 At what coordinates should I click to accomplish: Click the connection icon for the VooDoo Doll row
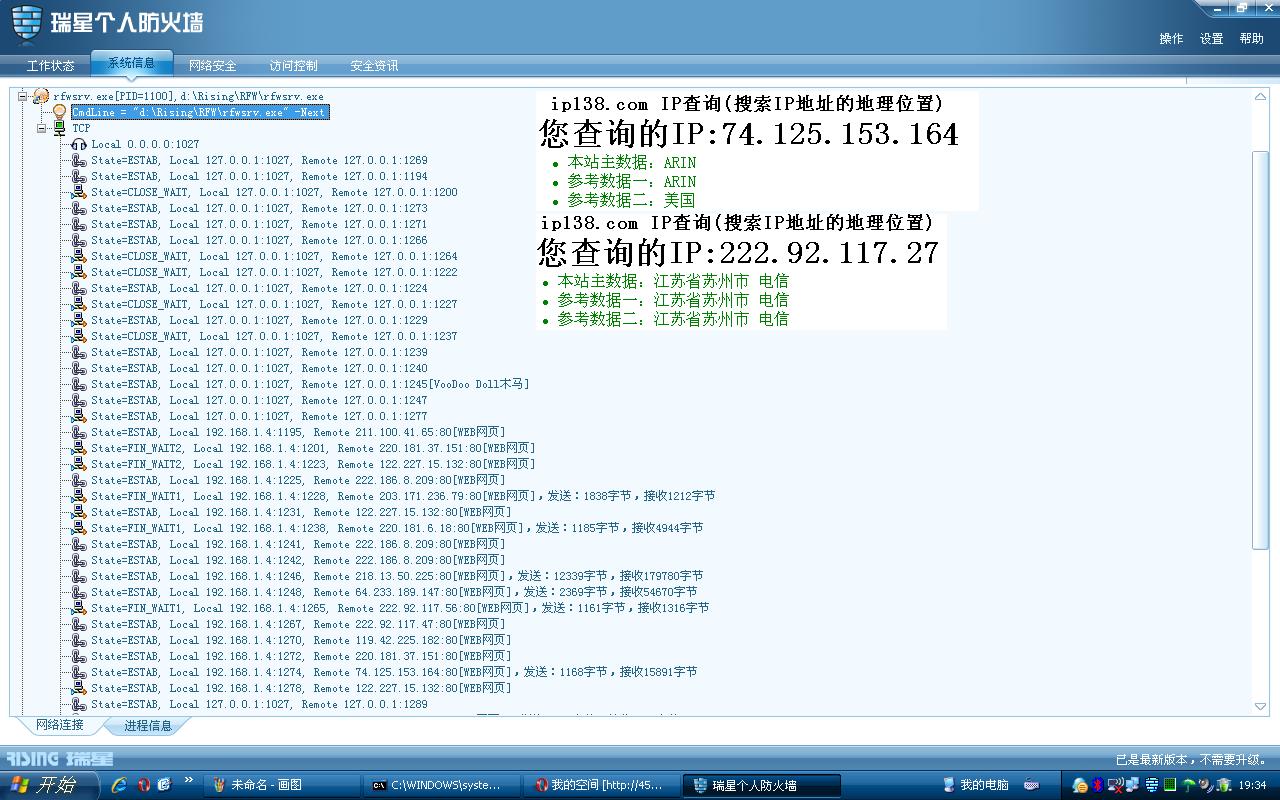click(79, 384)
